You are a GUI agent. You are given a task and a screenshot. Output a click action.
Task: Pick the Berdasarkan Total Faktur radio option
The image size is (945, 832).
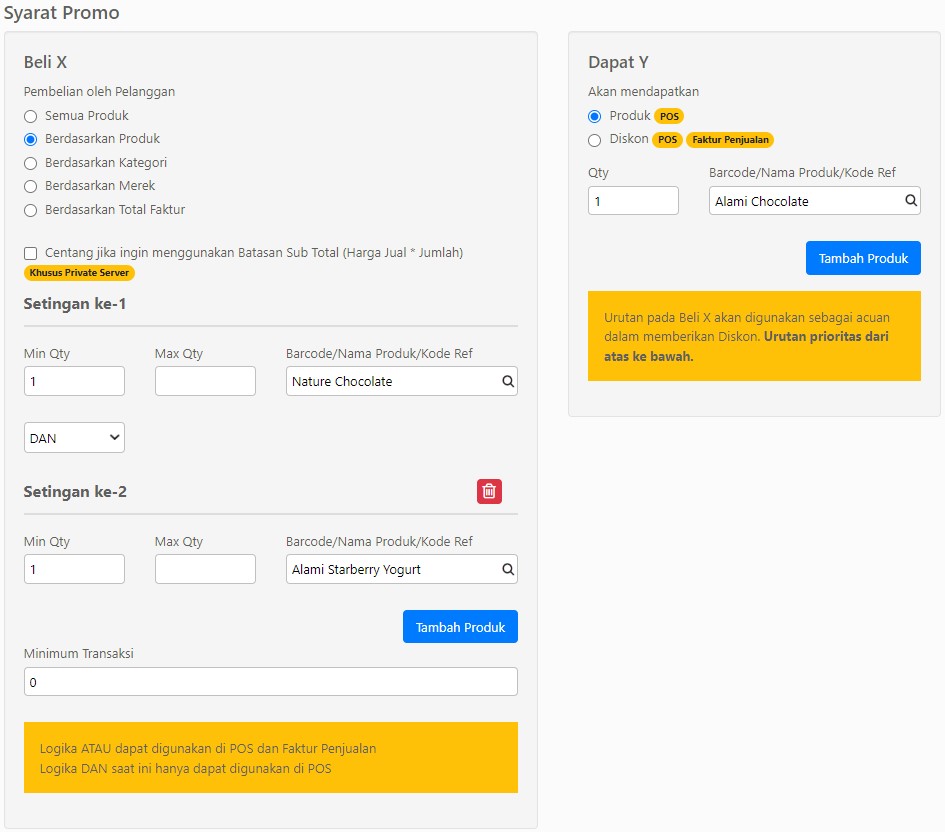point(31,210)
